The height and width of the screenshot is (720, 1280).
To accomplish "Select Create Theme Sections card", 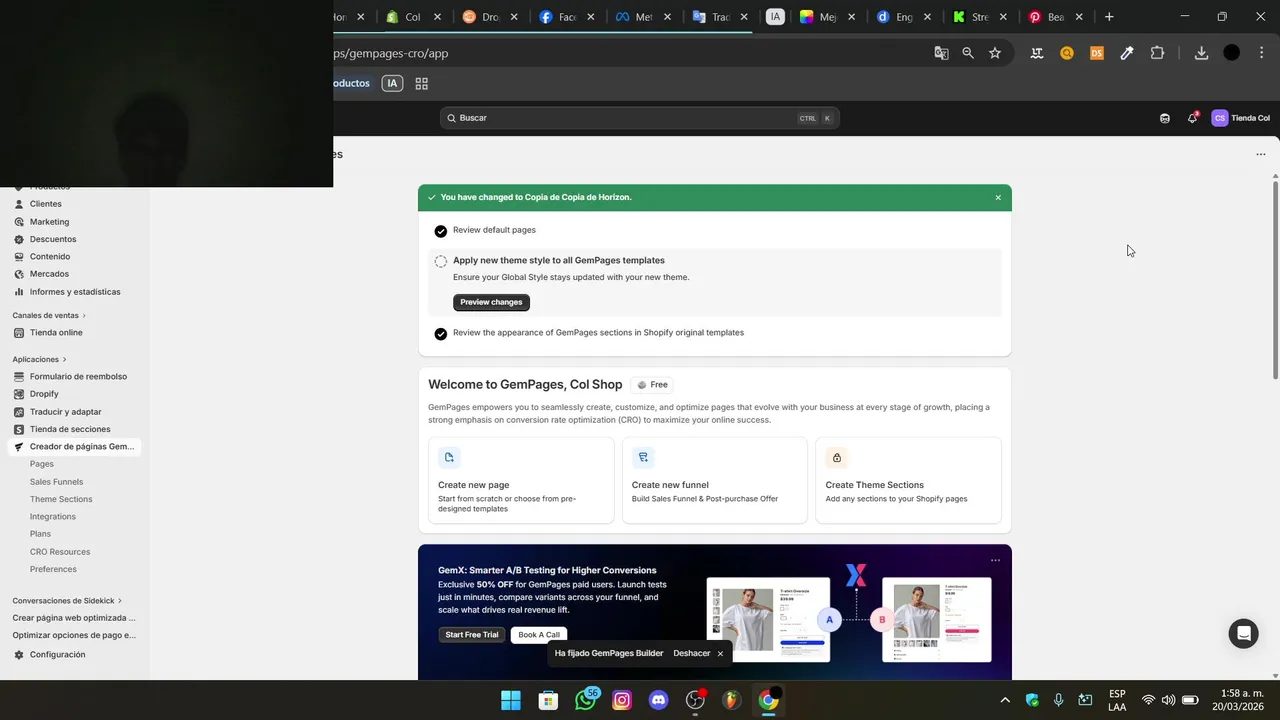I will coord(908,480).
